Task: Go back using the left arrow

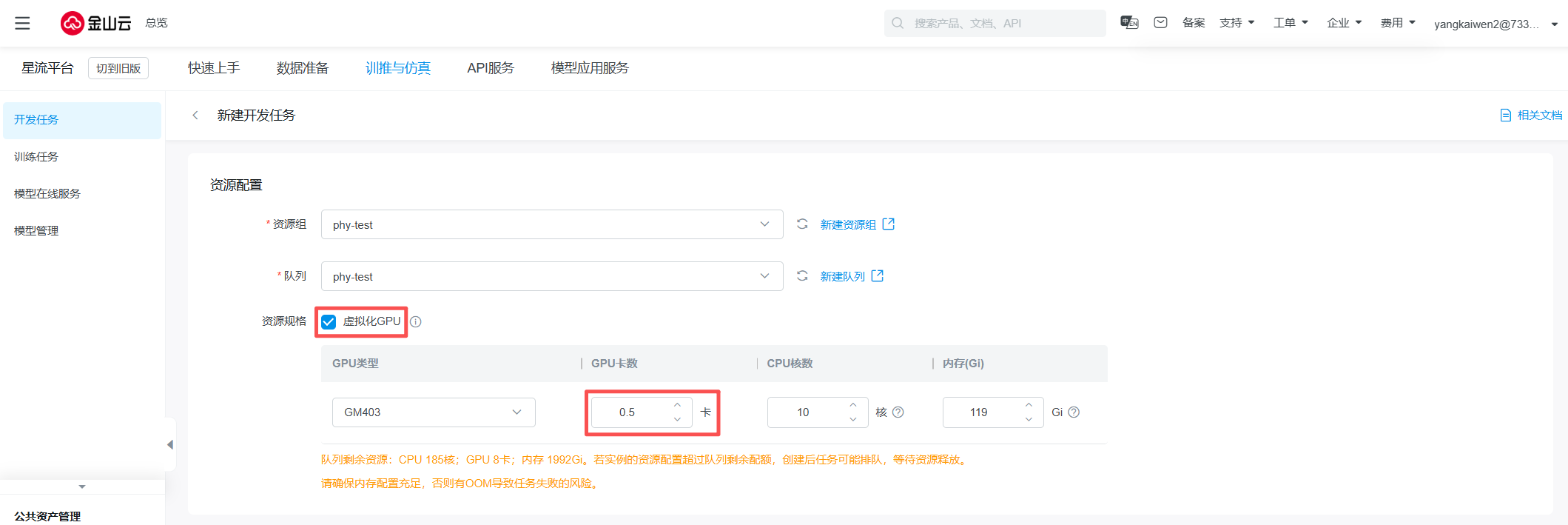Action: [x=195, y=116]
